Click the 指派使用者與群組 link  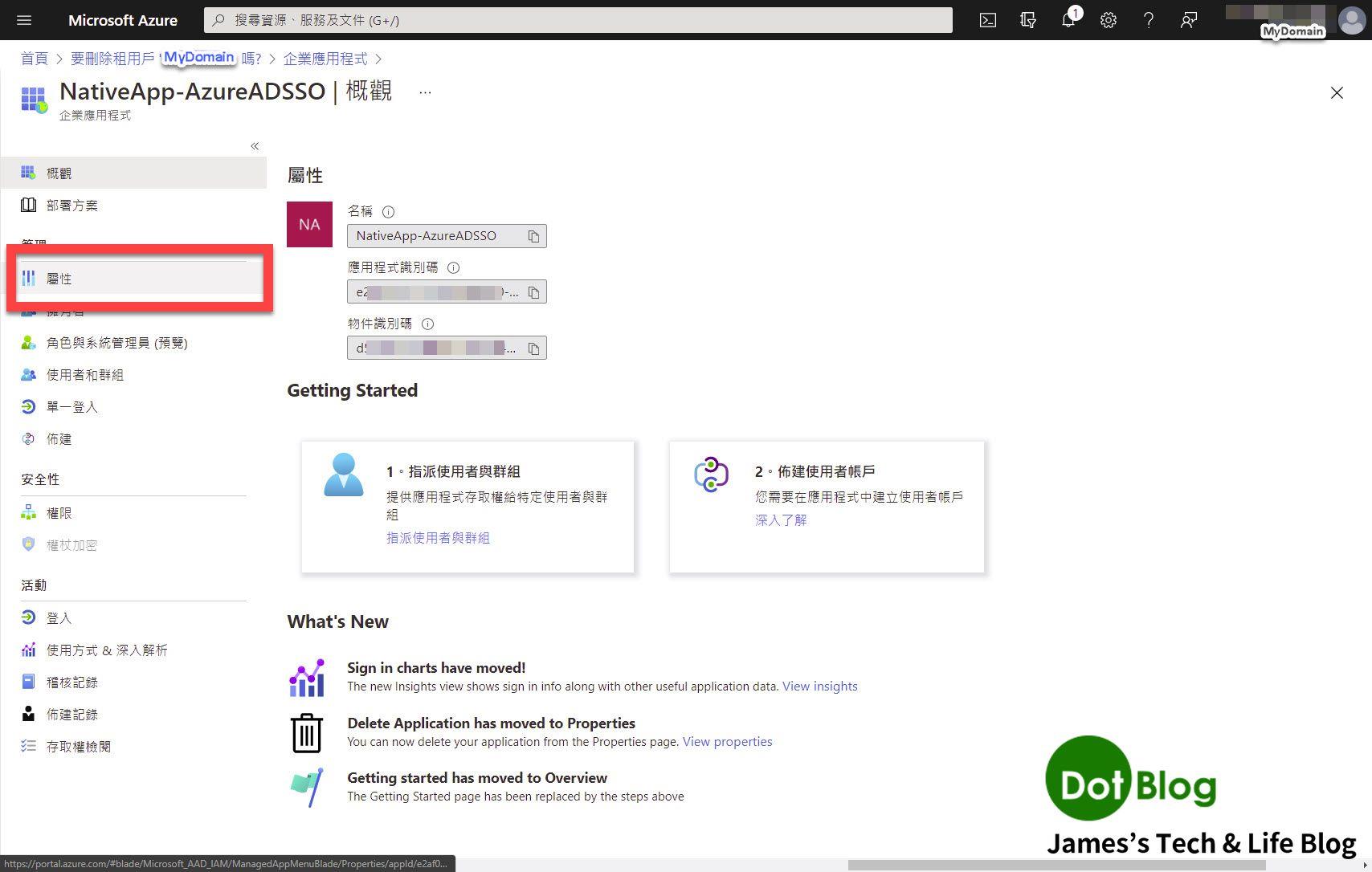(438, 538)
